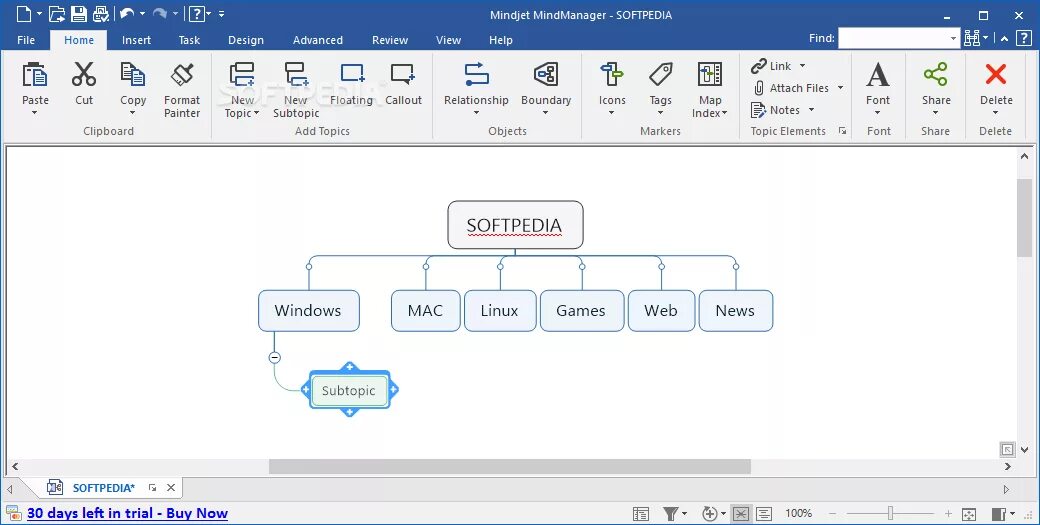Select the Games topic node
This screenshot has height=525, width=1040.
coord(582,310)
